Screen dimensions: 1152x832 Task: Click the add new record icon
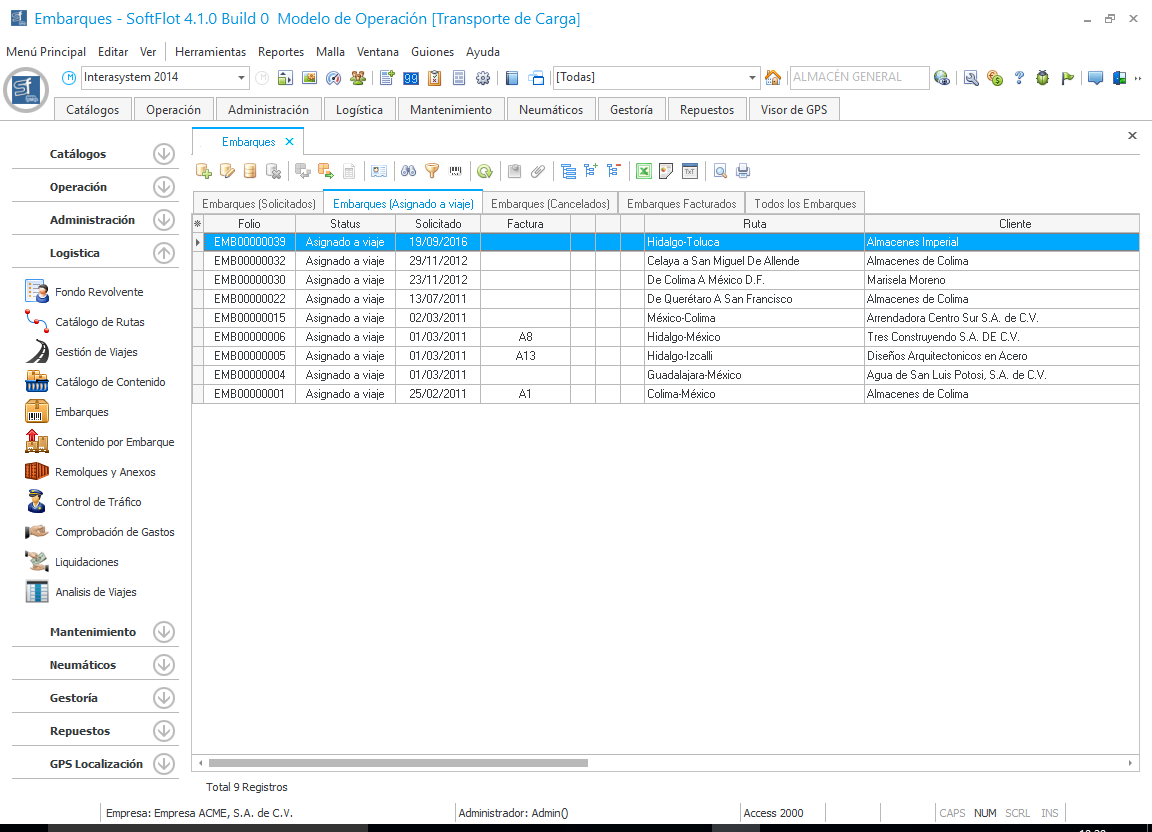[204, 171]
